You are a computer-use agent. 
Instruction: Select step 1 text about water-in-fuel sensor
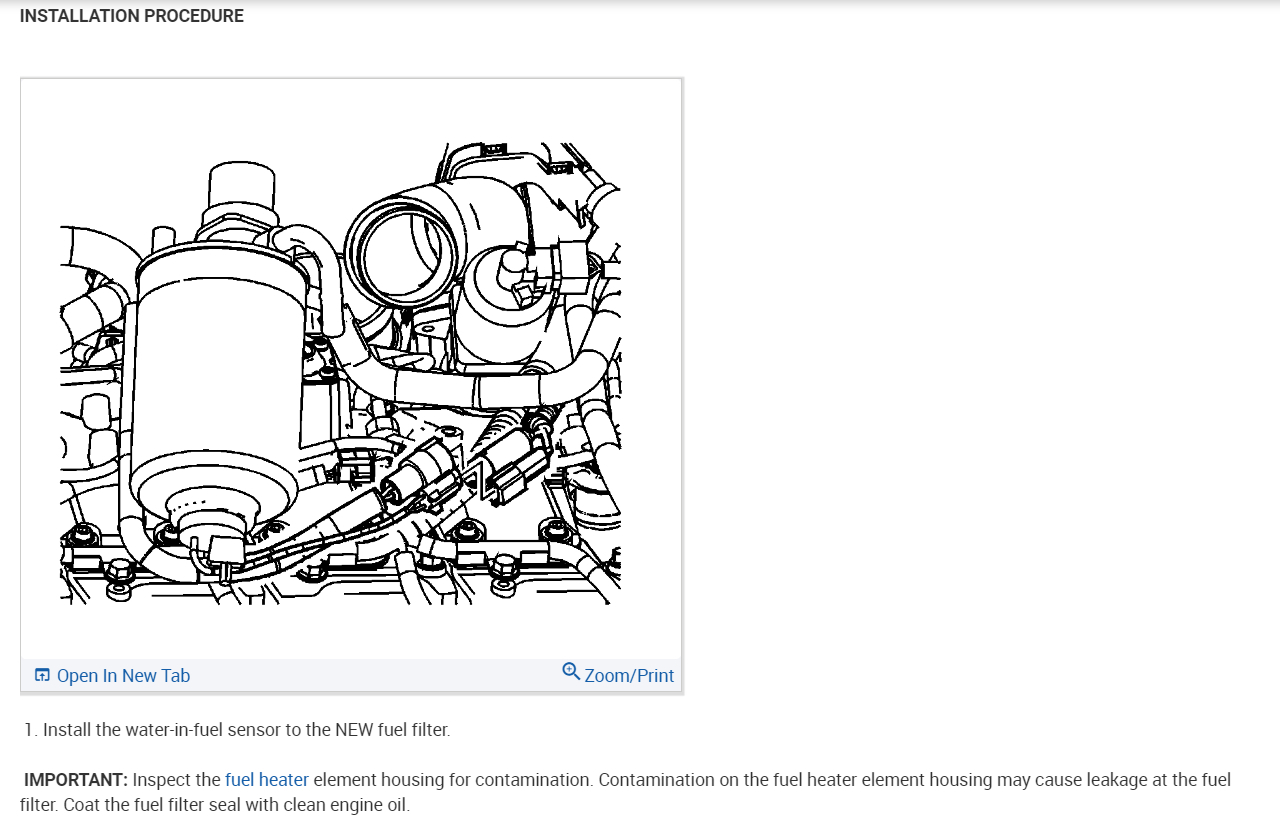pyautogui.click(x=237, y=729)
